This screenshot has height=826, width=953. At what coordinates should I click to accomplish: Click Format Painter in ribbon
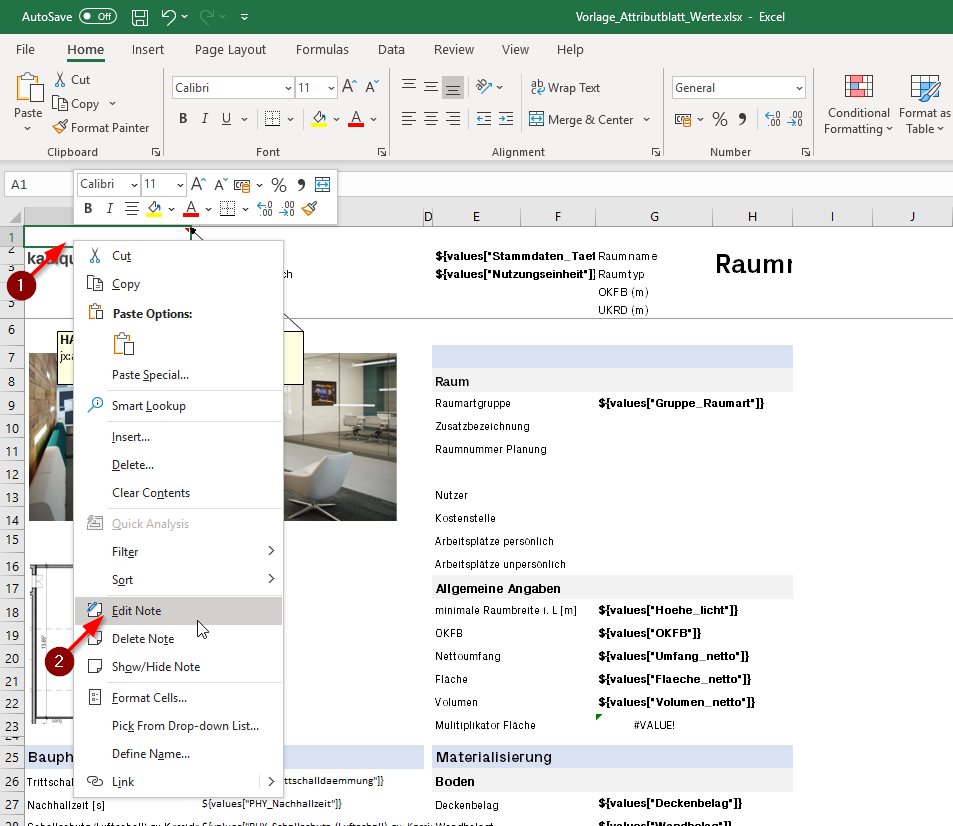tap(101, 128)
